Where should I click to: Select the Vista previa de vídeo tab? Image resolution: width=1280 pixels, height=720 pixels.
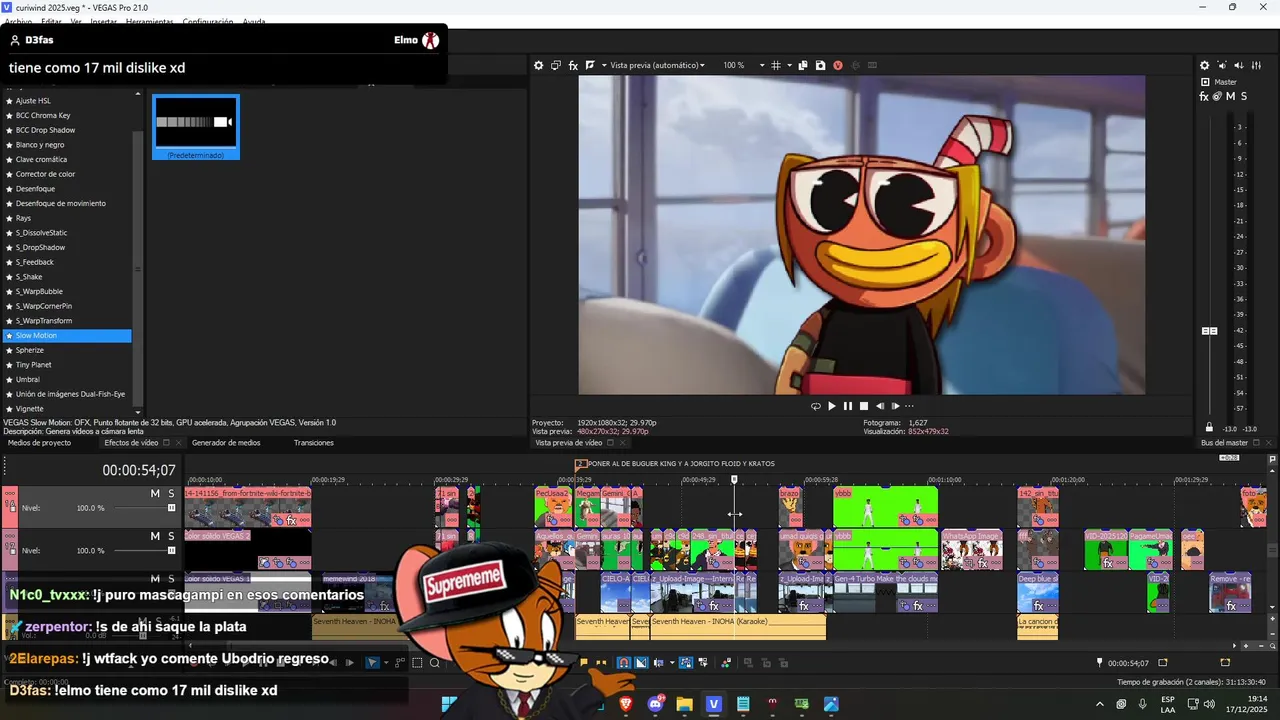tap(568, 443)
